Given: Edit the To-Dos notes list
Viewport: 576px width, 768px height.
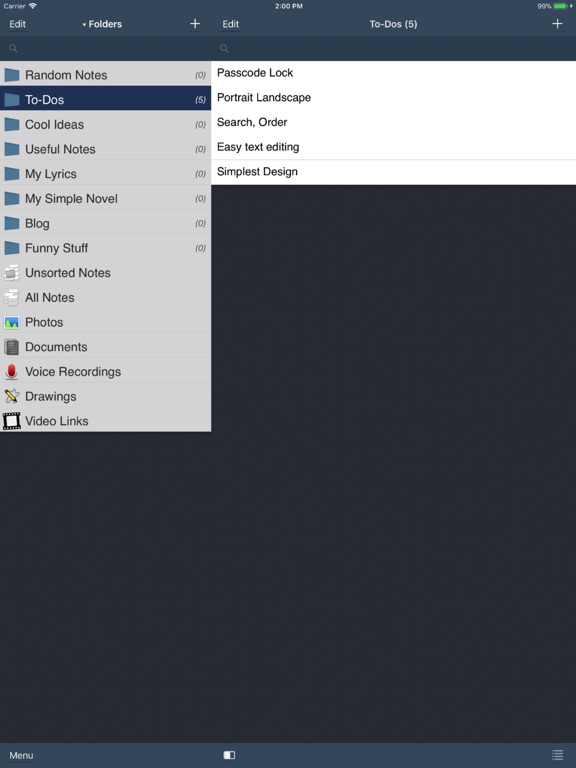Looking at the screenshot, I should click(x=231, y=24).
